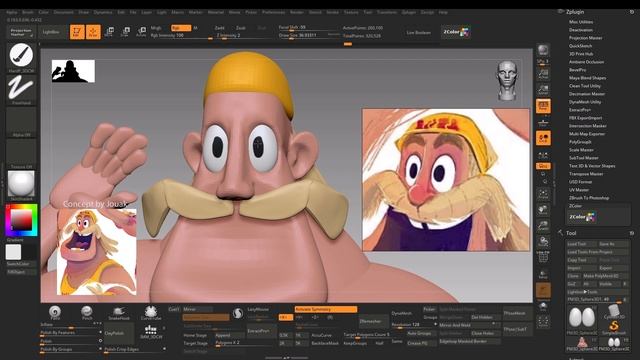The height and width of the screenshot is (360, 640).
Task: Select the Paint brush at bottom shelf
Action: [x=55, y=313]
